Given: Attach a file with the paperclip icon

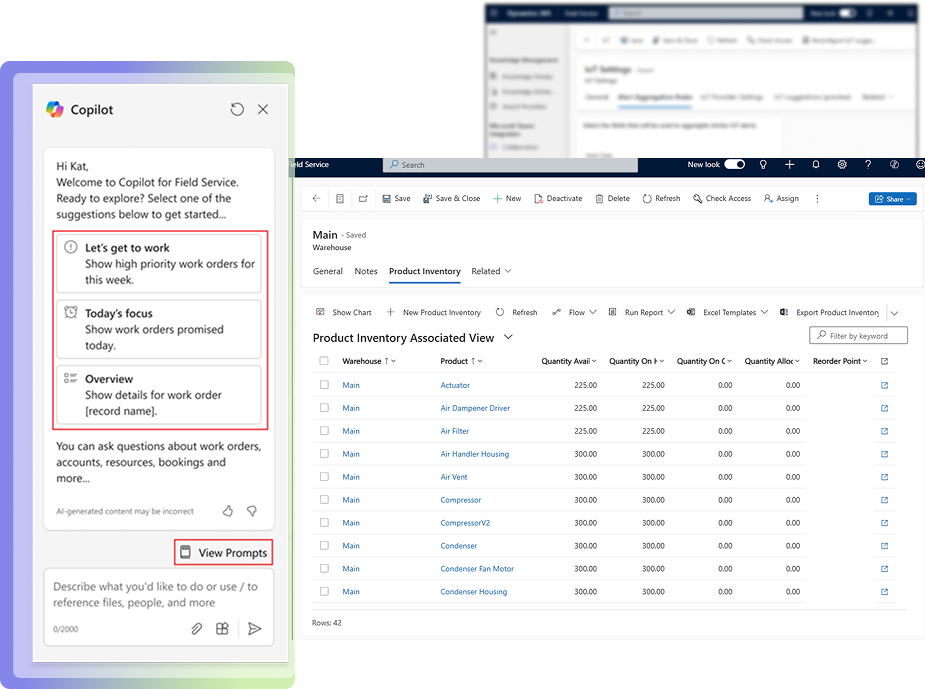Looking at the screenshot, I should click(196, 629).
